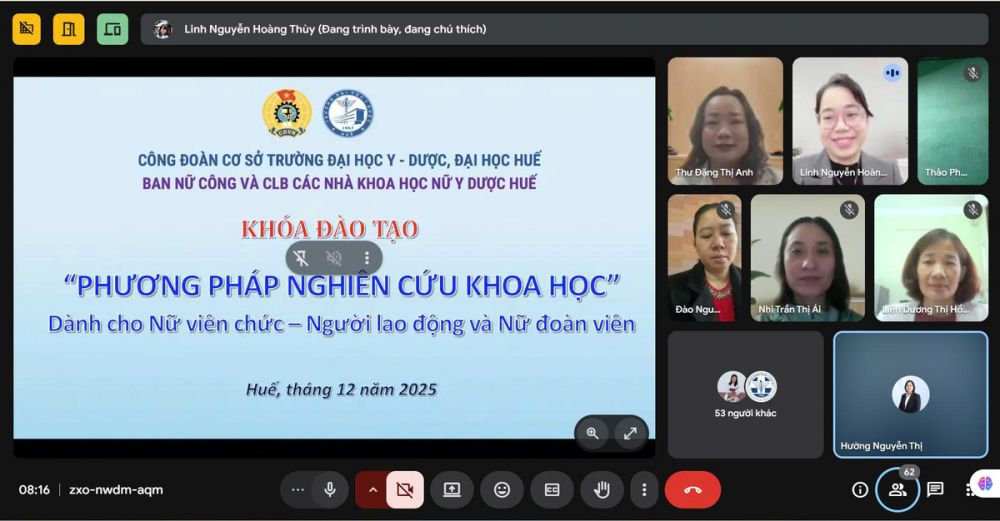Open the in-call chat panel
Image resolution: width=1000 pixels, height=521 pixels.
[935, 490]
